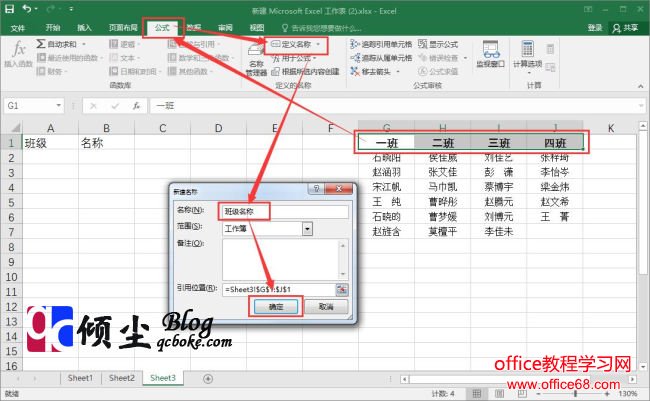Screen dimensions: 650x401
Task: Collapse the ribbon with the chevron
Action: (x=641, y=86)
